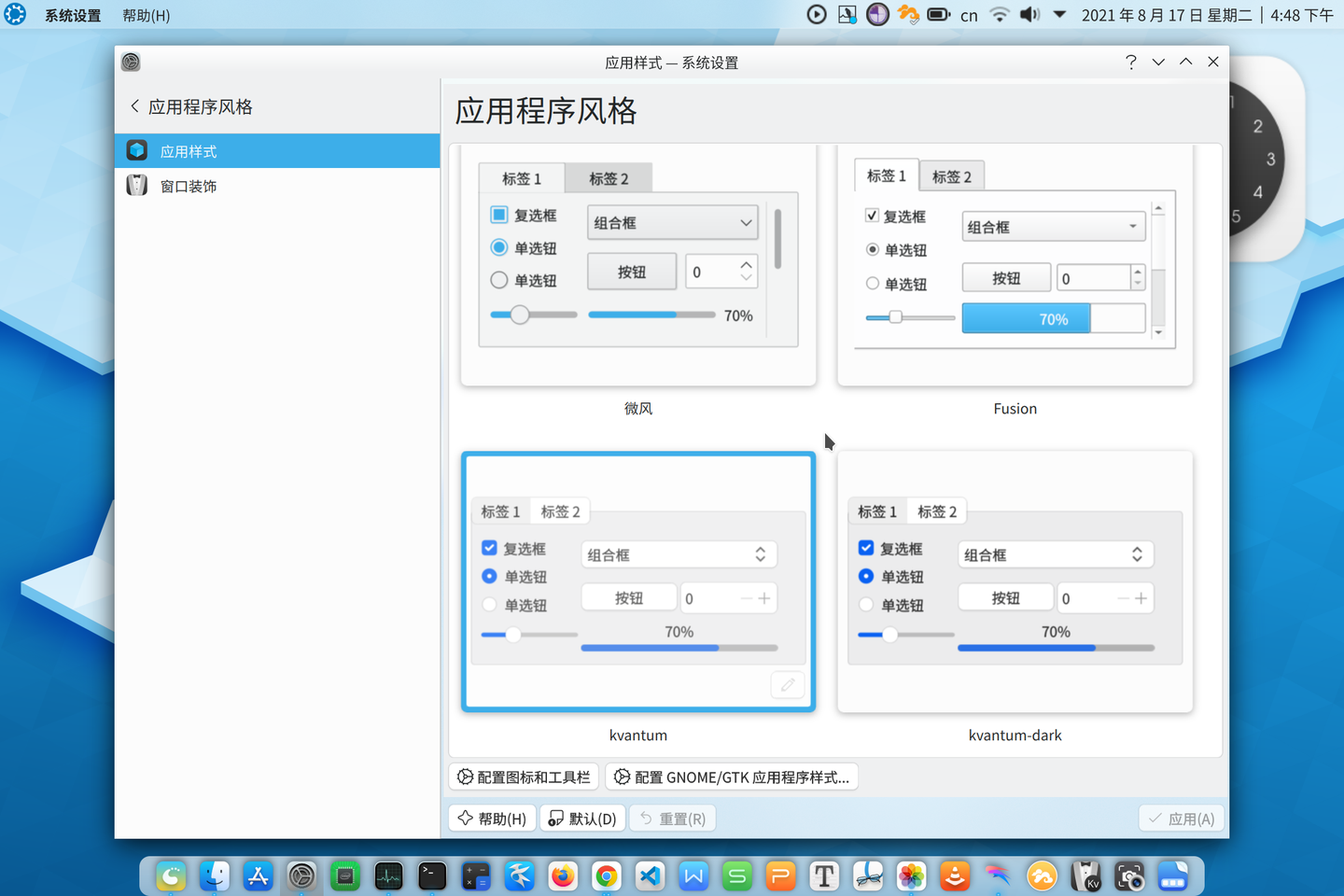
Task: Launch the App Store dock icon
Action: click(258, 875)
